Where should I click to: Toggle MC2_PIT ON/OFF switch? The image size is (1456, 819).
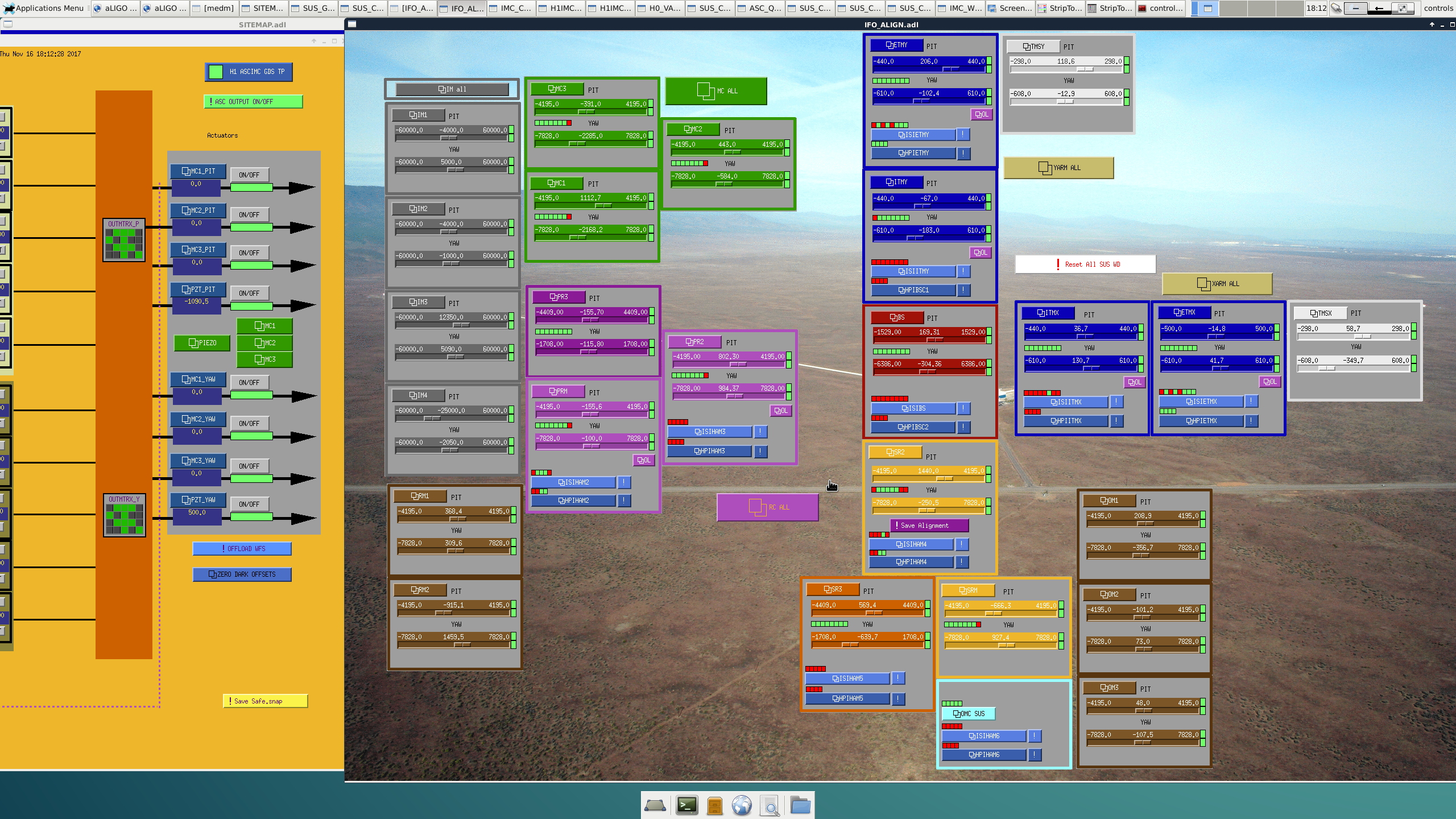[x=249, y=215]
